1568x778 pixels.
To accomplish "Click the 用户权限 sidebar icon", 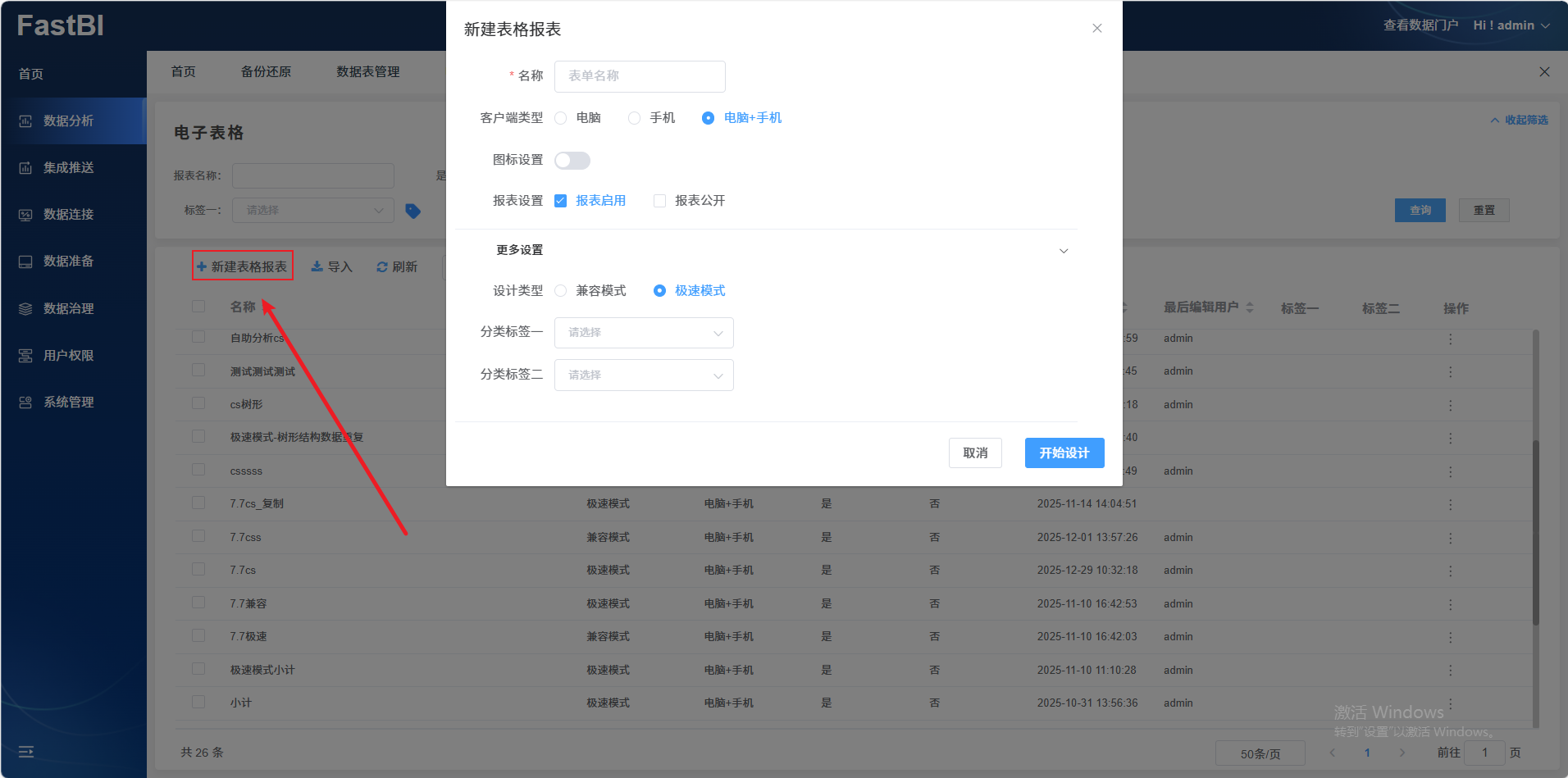I will coord(25,356).
